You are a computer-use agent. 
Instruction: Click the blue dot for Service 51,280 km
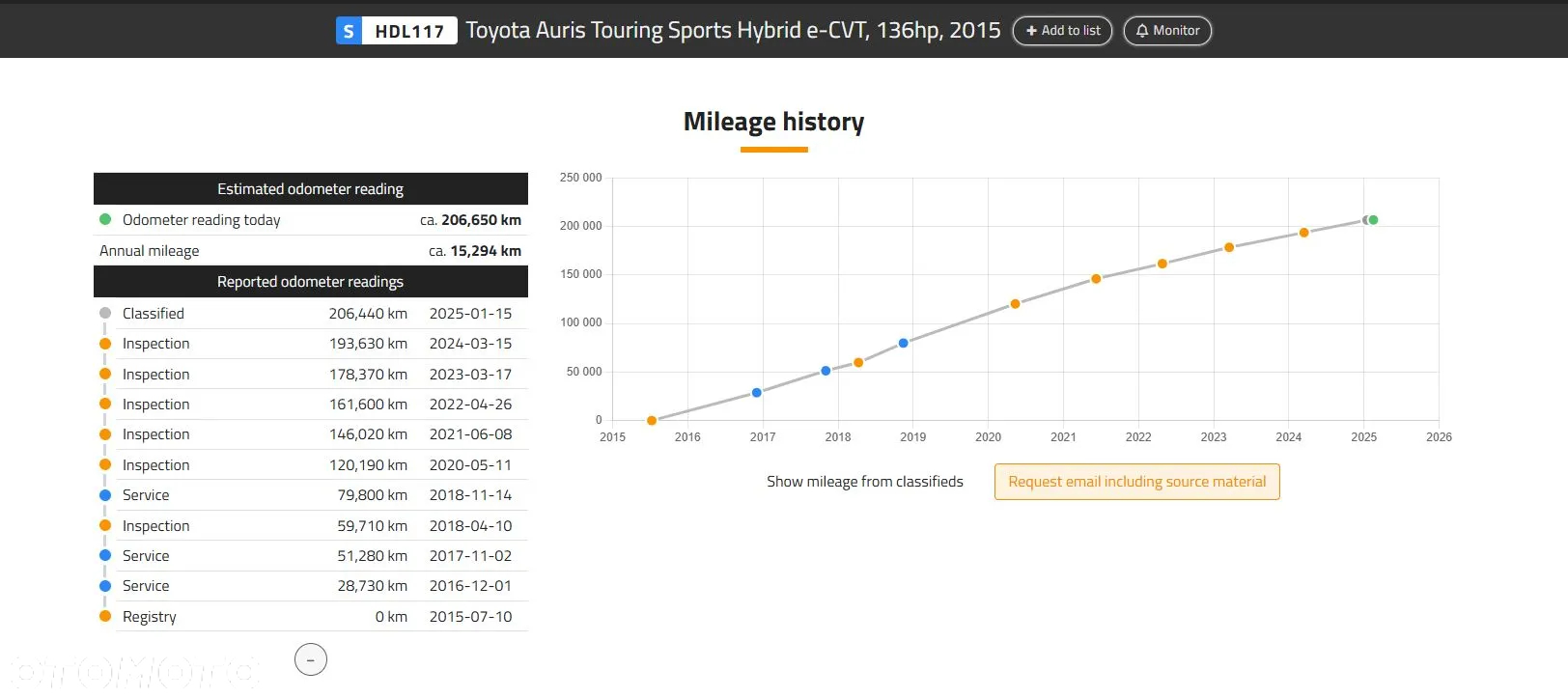tap(105, 555)
